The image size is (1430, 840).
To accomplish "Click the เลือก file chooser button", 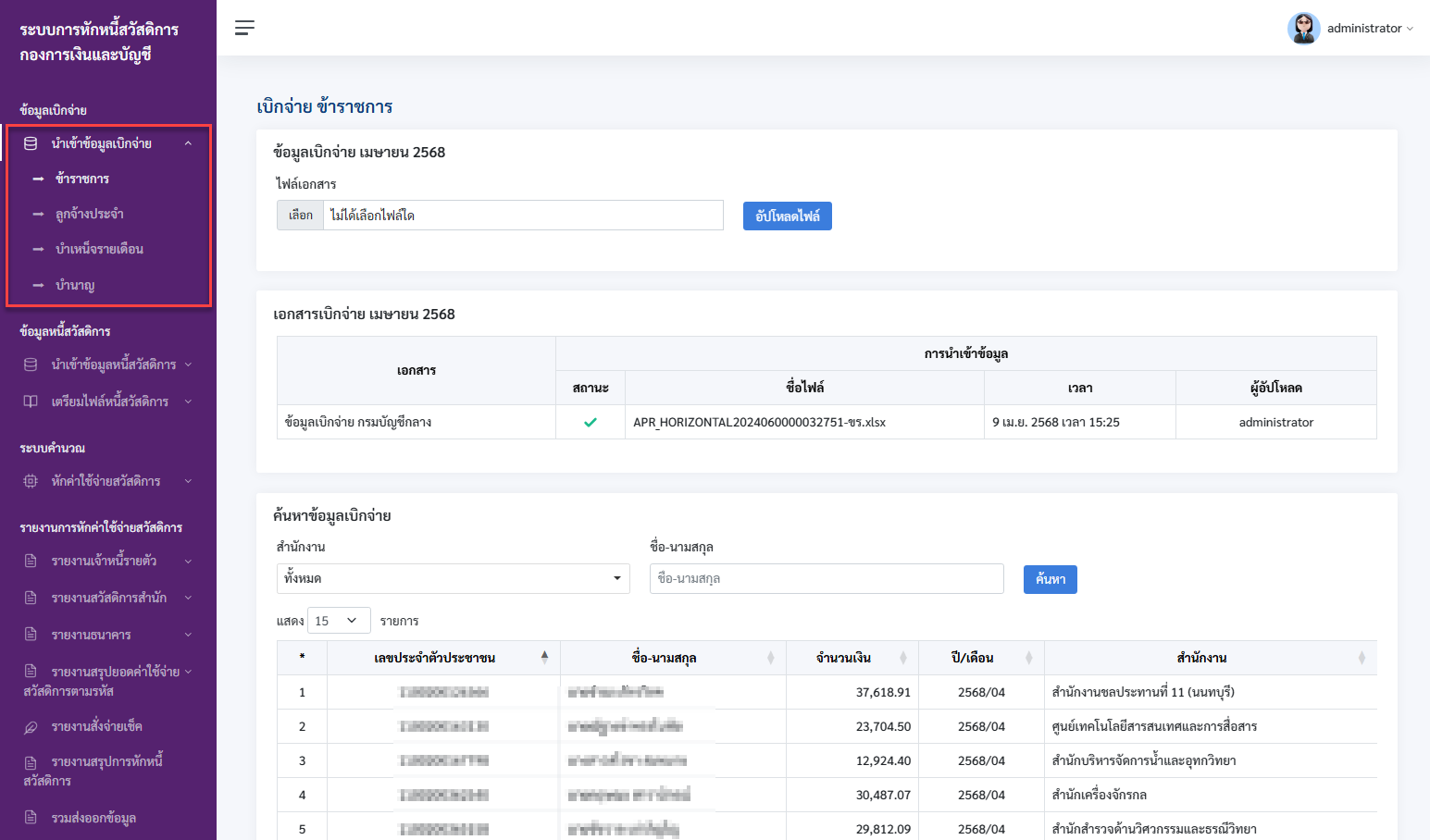I will pos(300,216).
